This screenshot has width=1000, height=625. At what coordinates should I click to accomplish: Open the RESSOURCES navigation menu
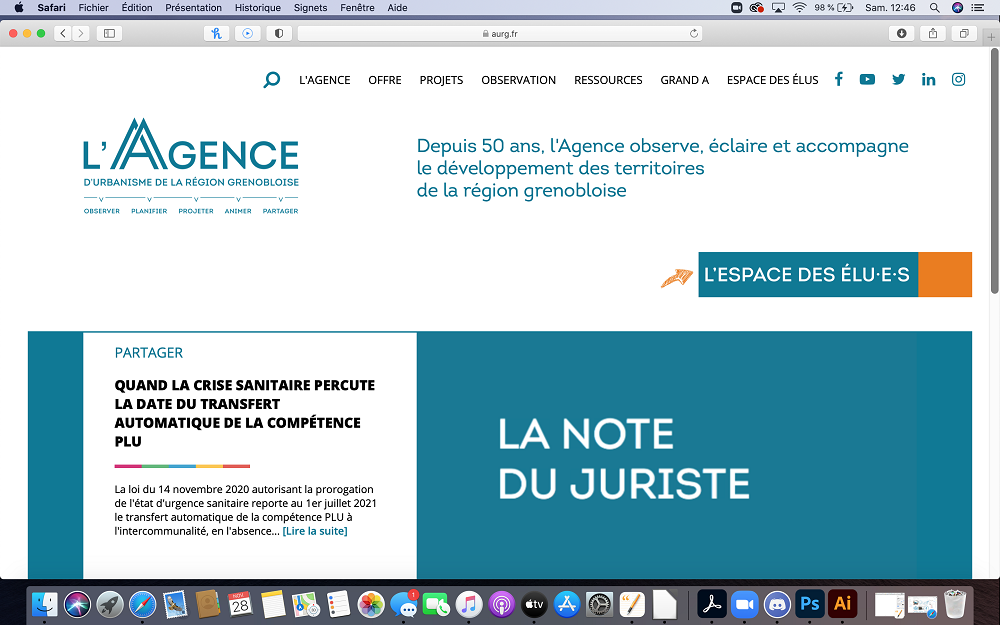coord(608,80)
